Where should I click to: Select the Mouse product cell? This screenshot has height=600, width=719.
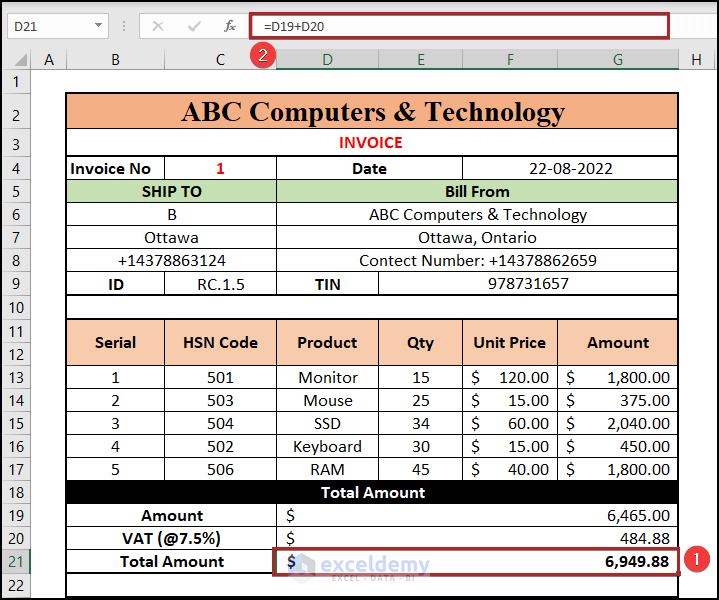click(327, 400)
